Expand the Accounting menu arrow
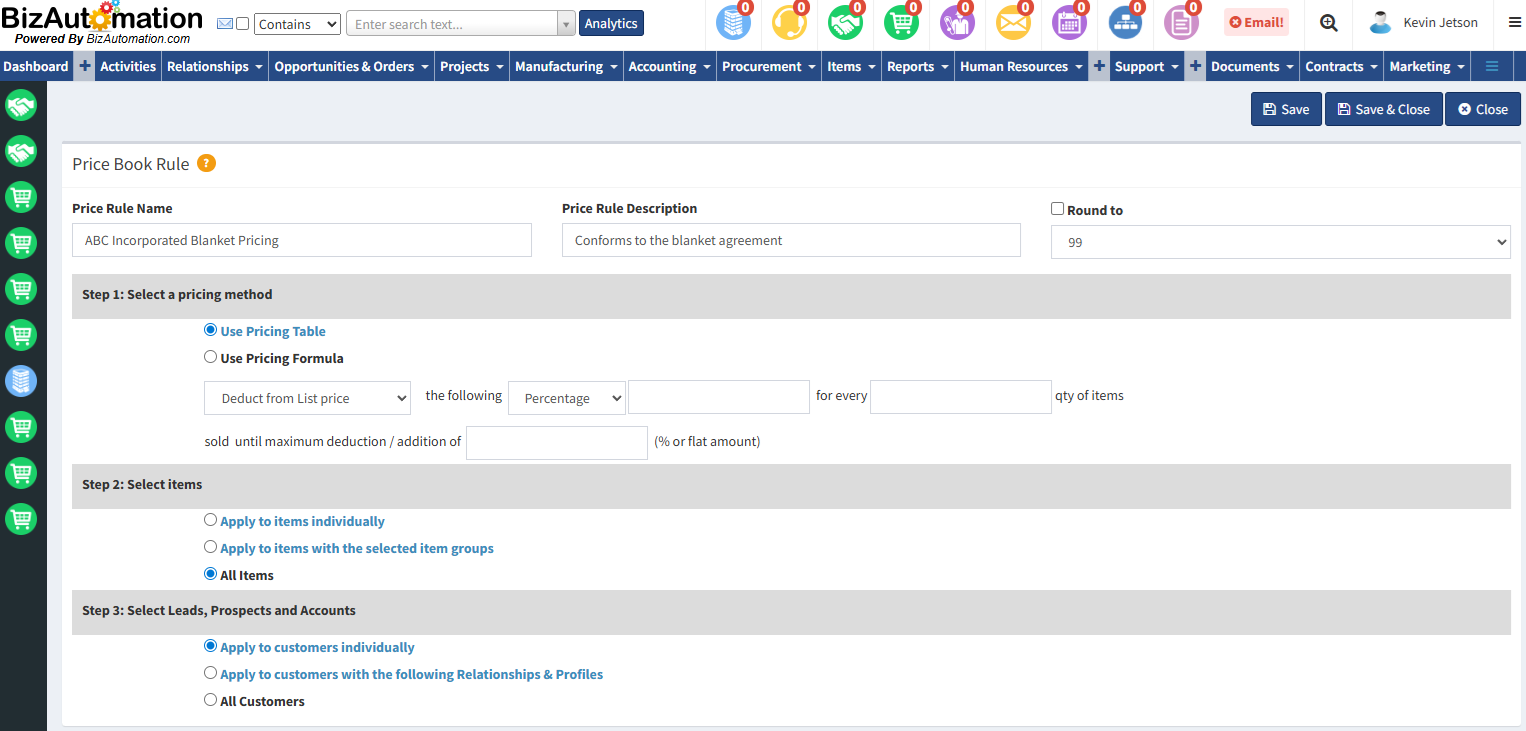This screenshot has width=1526, height=731. (707, 67)
